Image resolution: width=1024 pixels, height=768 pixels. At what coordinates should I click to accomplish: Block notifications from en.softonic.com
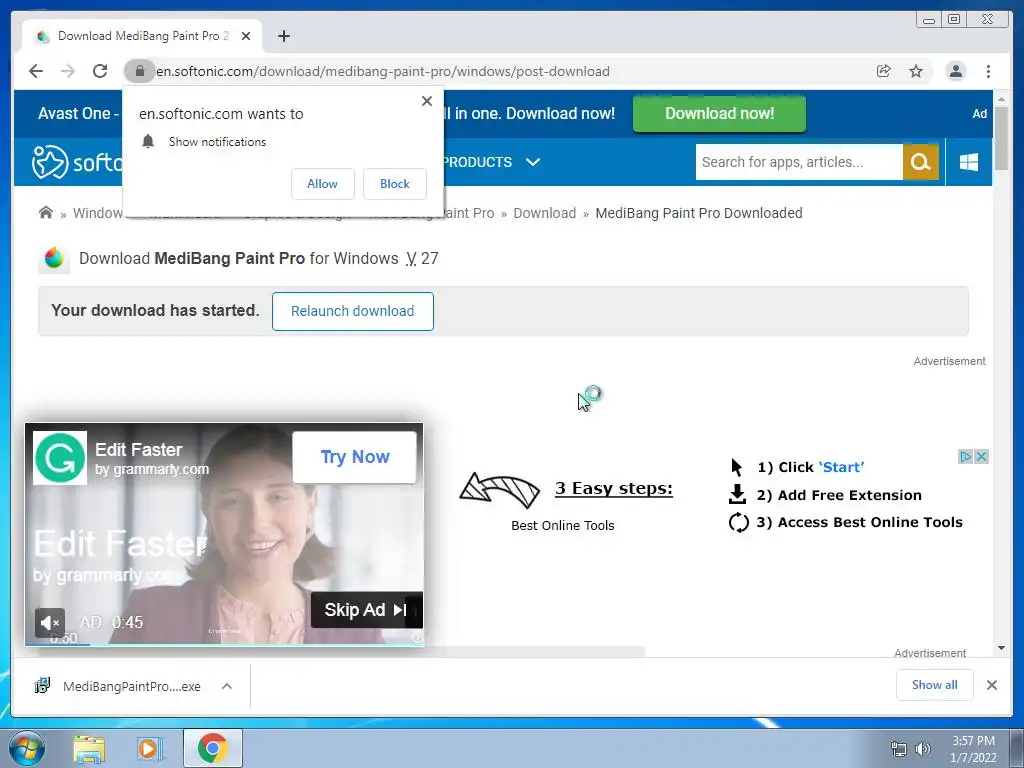coord(394,184)
